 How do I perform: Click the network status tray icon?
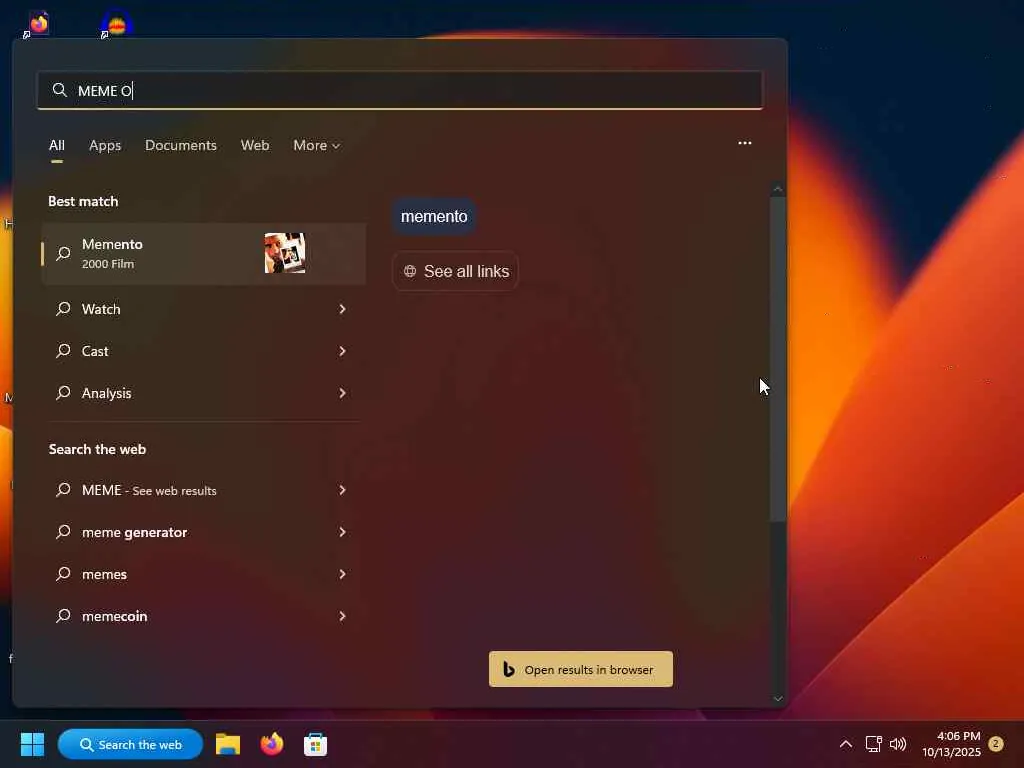click(x=873, y=744)
